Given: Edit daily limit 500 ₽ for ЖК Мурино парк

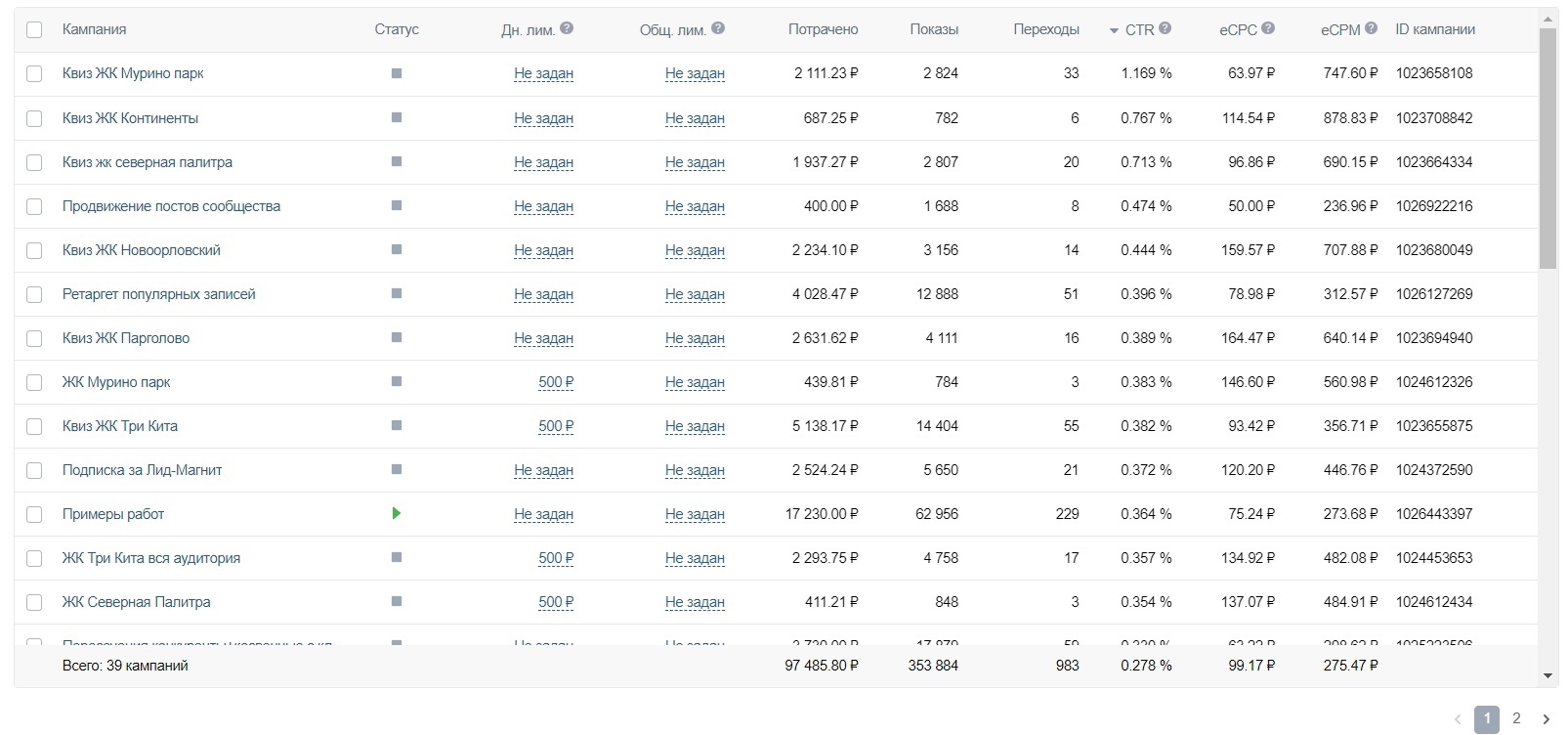Looking at the screenshot, I should tap(556, 382).
